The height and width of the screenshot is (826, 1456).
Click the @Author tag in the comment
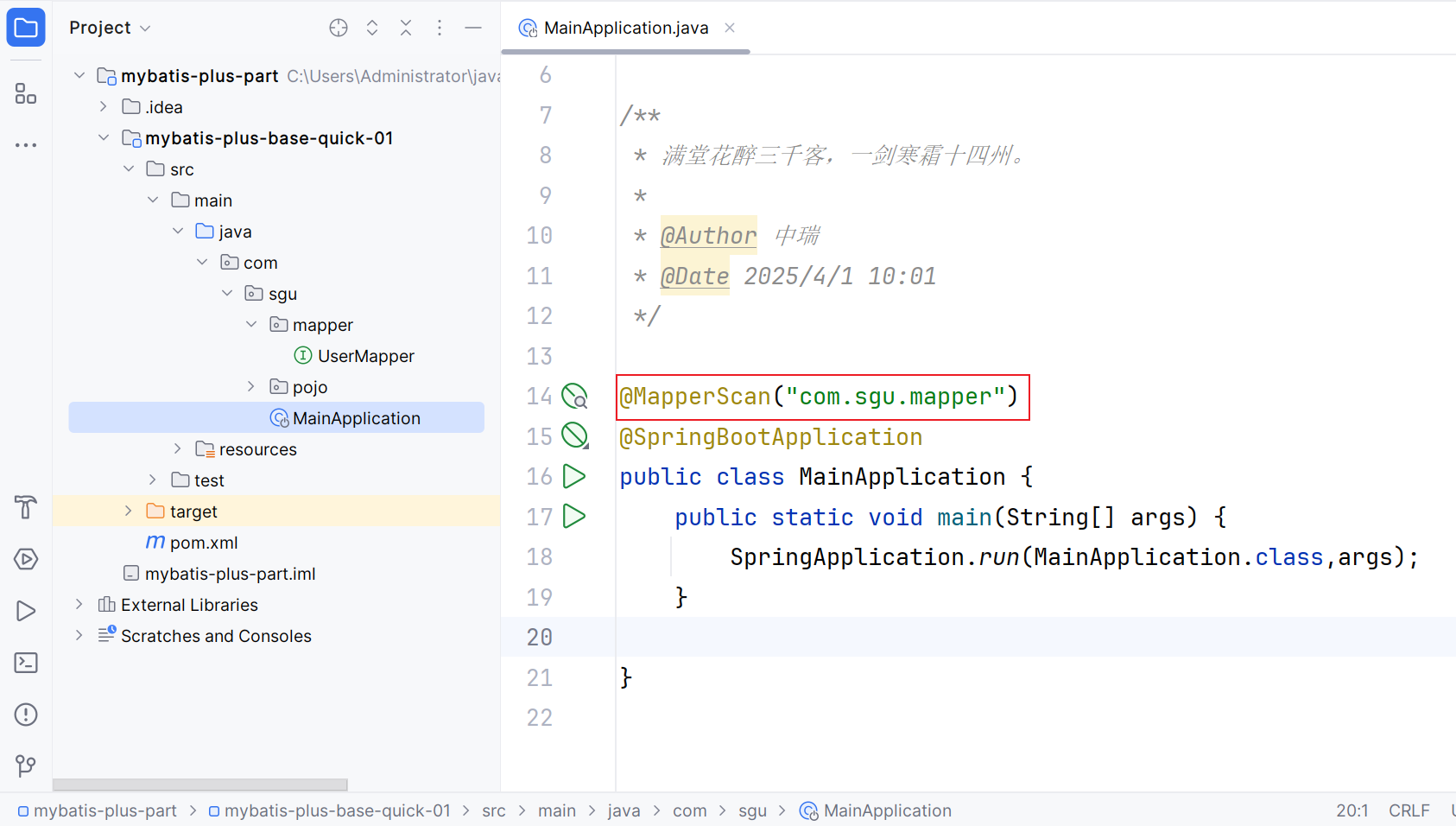(708, 235)
